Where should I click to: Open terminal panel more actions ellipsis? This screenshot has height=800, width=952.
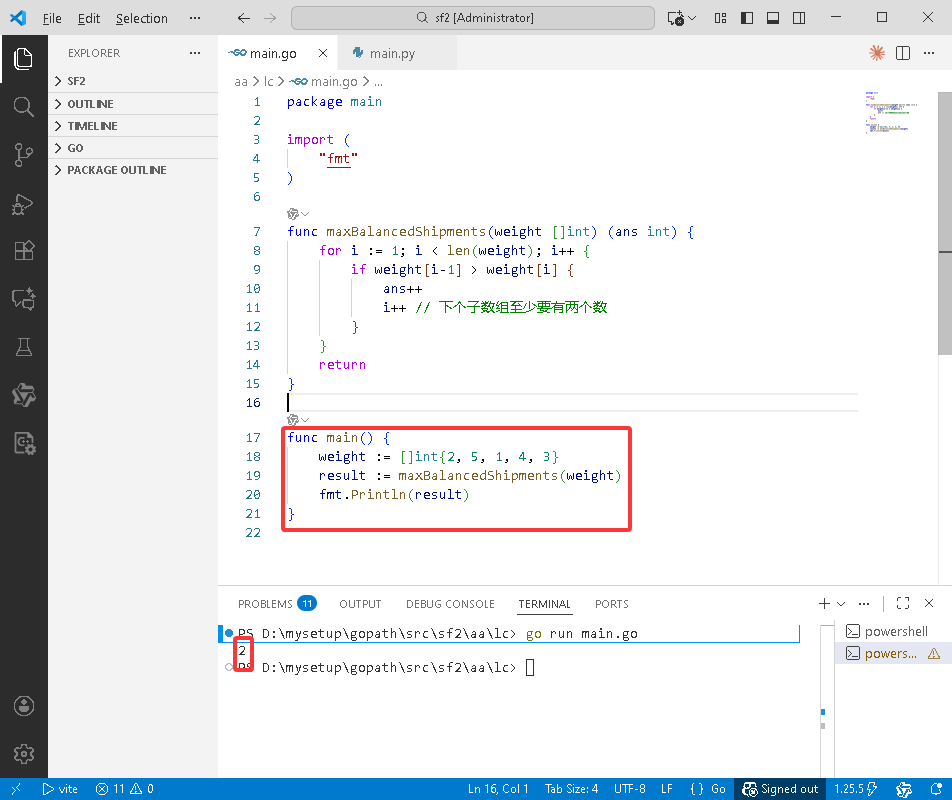point(864,603)
